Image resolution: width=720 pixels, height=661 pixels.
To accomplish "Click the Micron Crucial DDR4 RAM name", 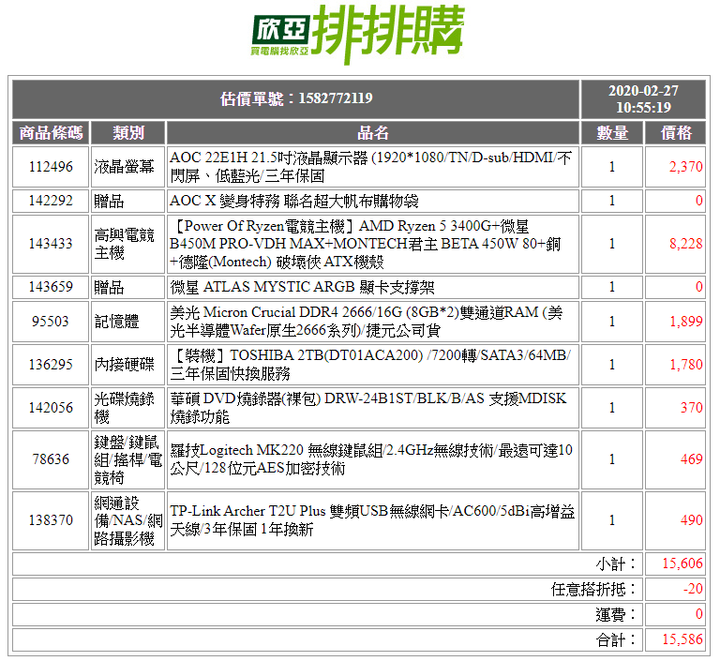I will (366, 321).
